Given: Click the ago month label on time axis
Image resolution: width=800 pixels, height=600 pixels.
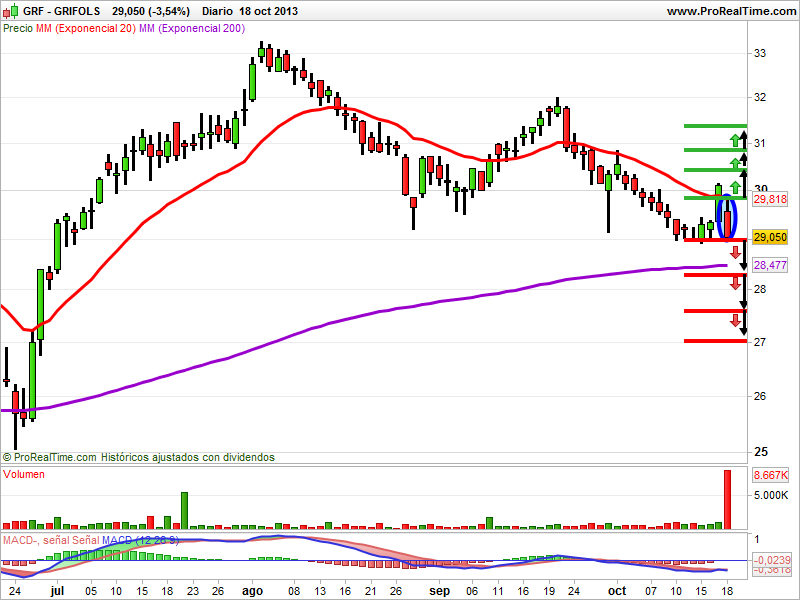Looking at the screenshot, I should click(x=252, y=591).
